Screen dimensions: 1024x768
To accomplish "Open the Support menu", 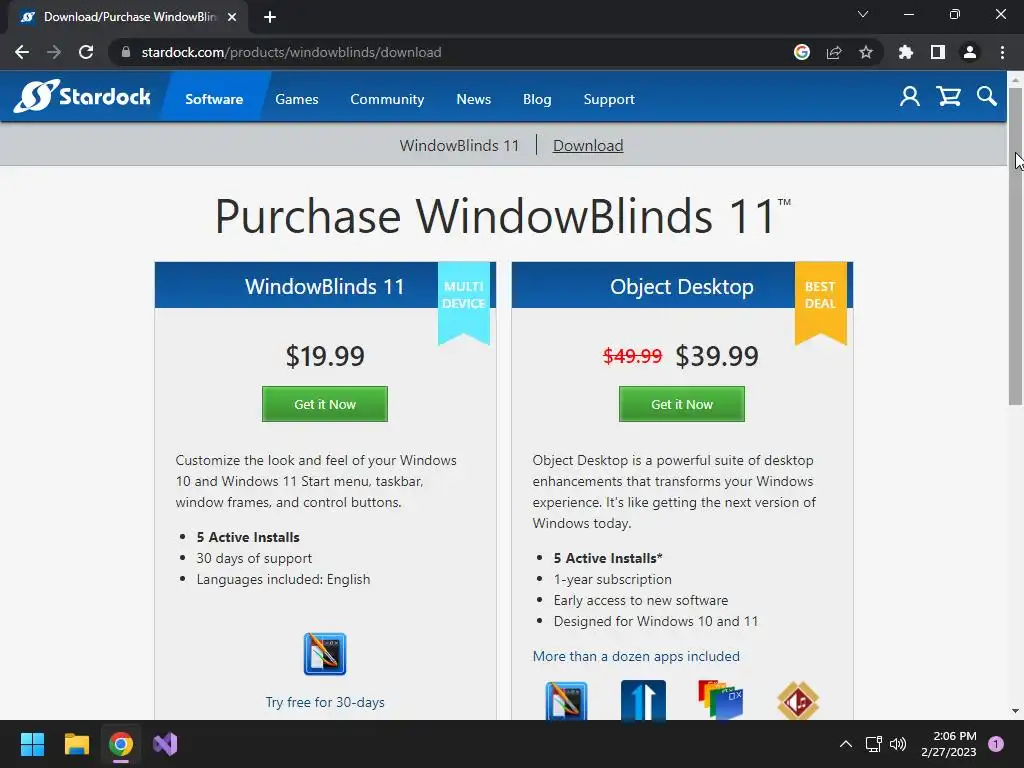I will pos(609,99).
